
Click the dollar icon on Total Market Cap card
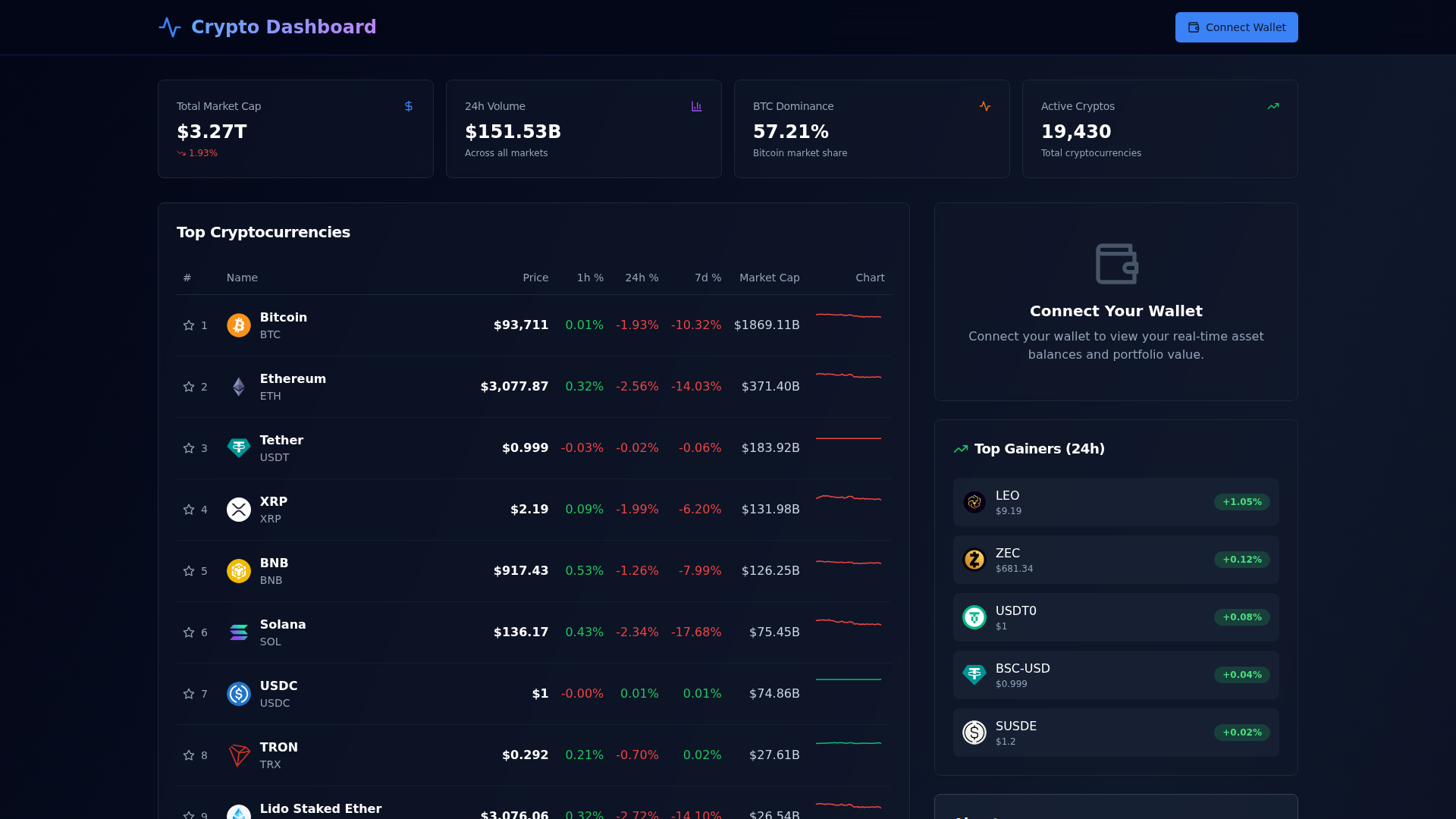pos(408,106)
